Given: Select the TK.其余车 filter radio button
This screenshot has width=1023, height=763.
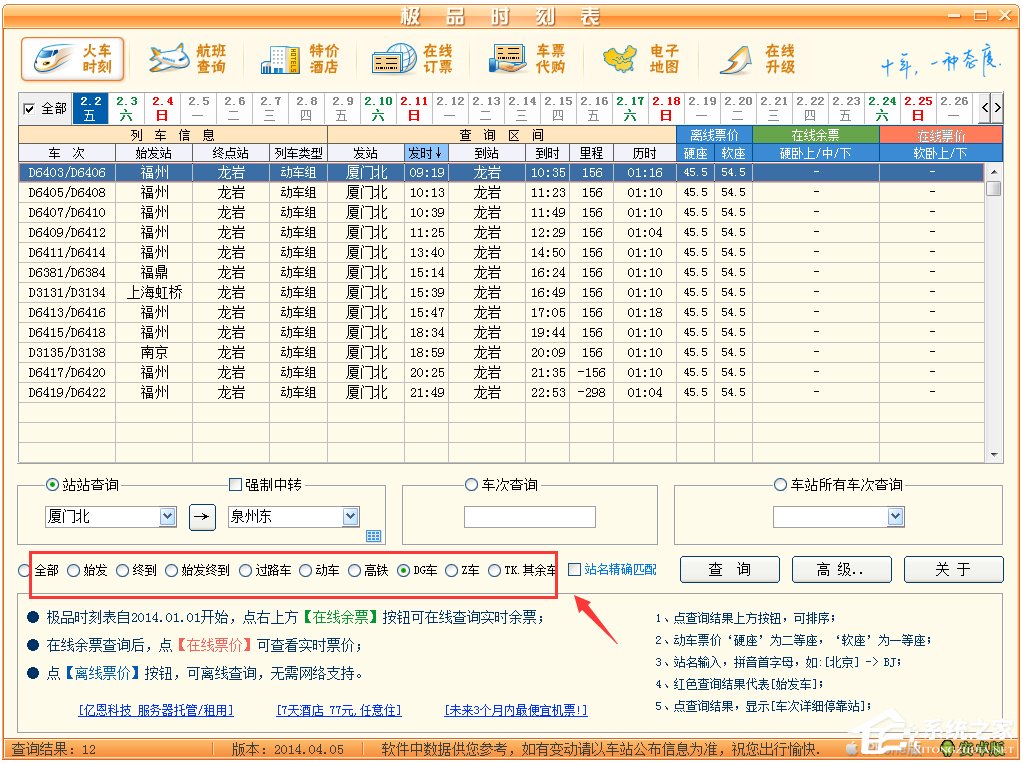Looking at the screenshot, I should pyautogui.click(x=494, y=570).
